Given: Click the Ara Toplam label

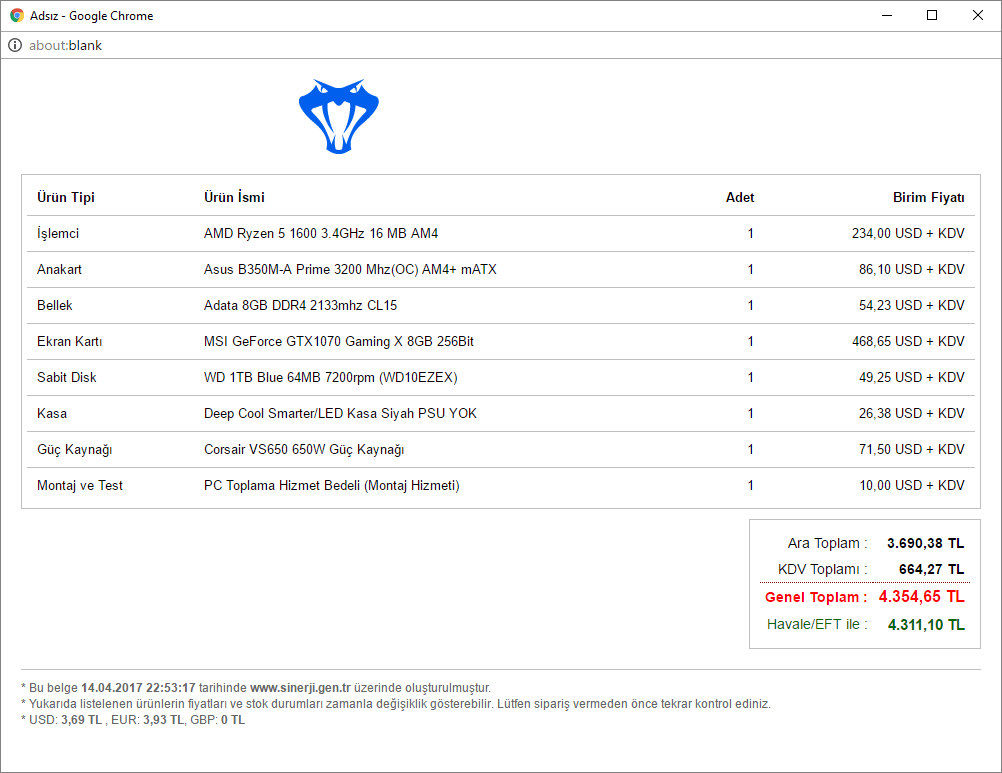Looking at the screenshot, I should pos(828,544).
